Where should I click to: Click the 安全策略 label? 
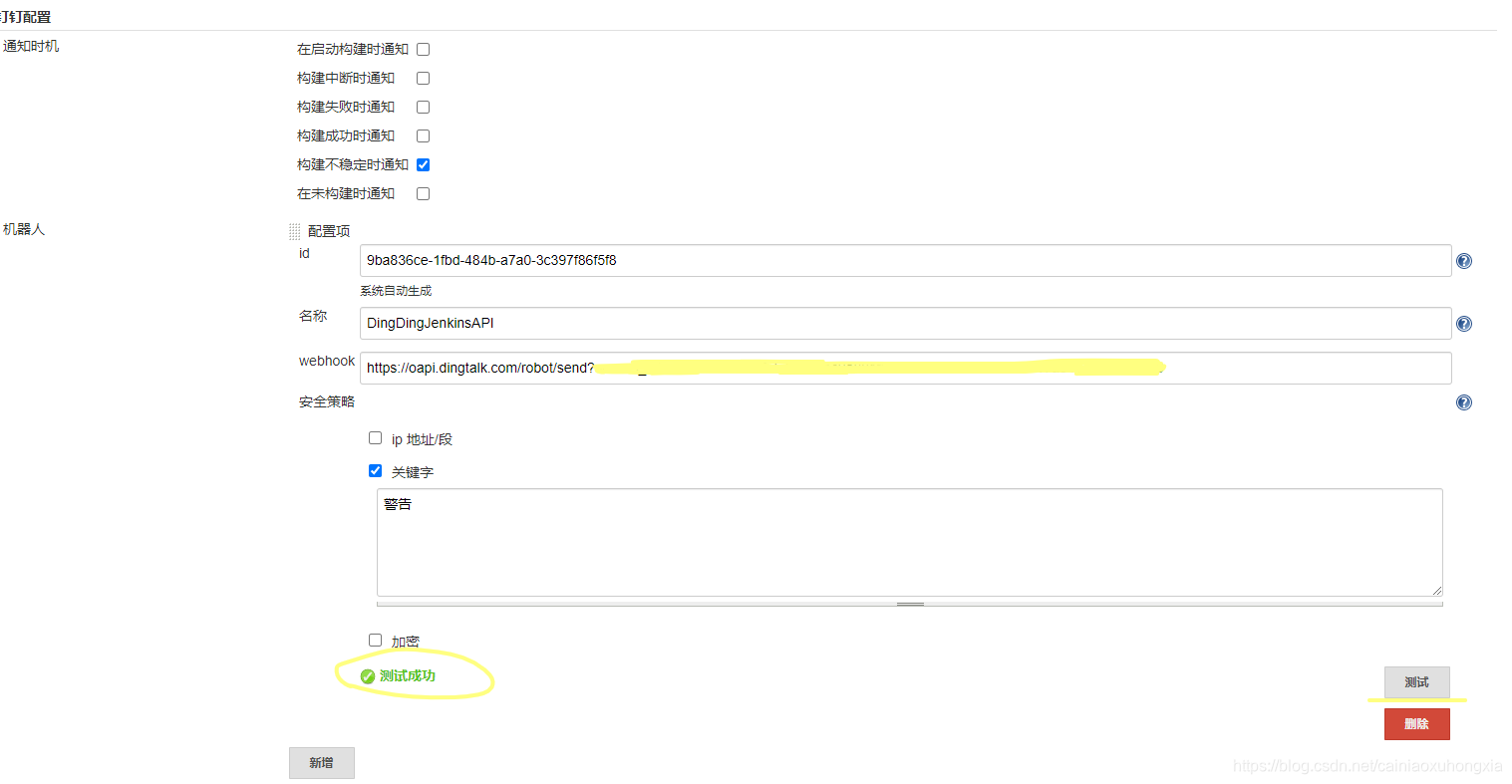click(x=327, y=401)
